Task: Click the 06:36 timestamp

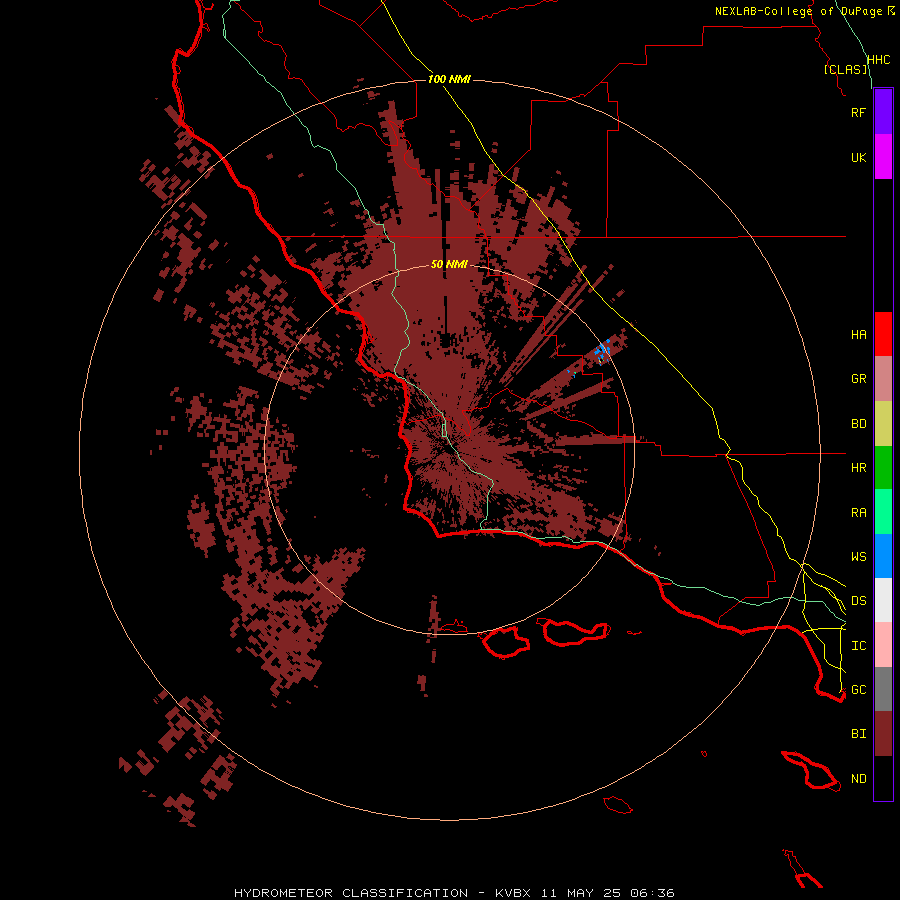Action: pos(652,893)
